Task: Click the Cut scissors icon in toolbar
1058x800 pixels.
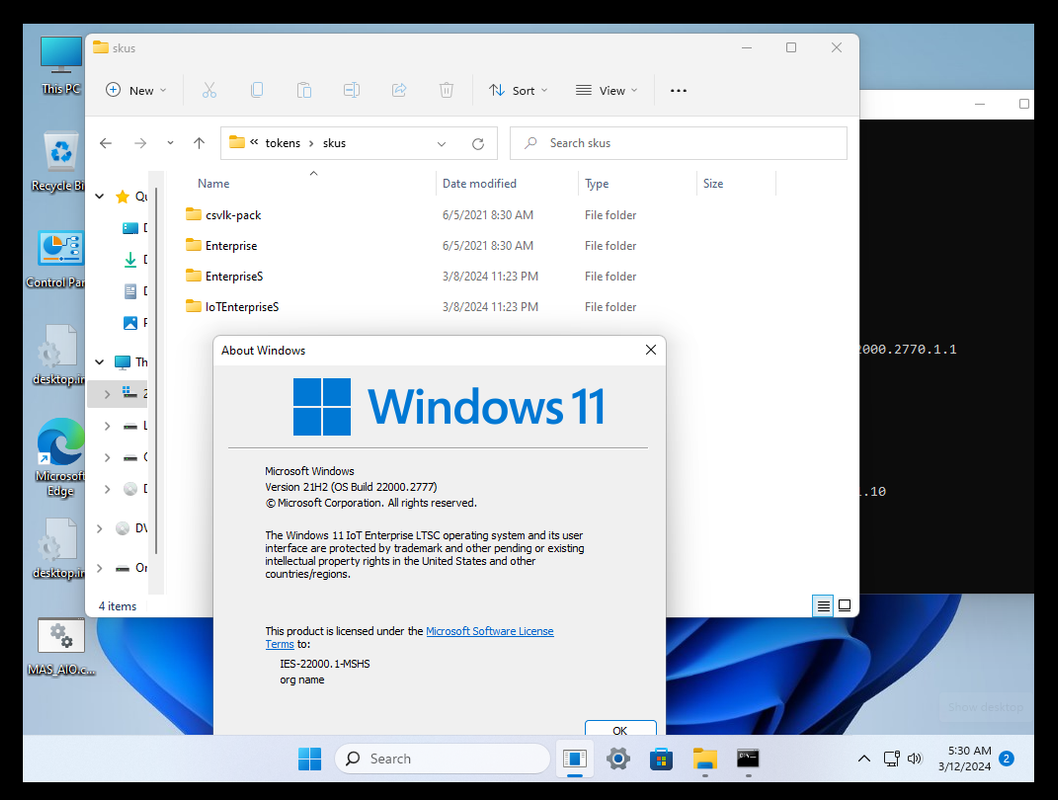Action: coord(209,90)
